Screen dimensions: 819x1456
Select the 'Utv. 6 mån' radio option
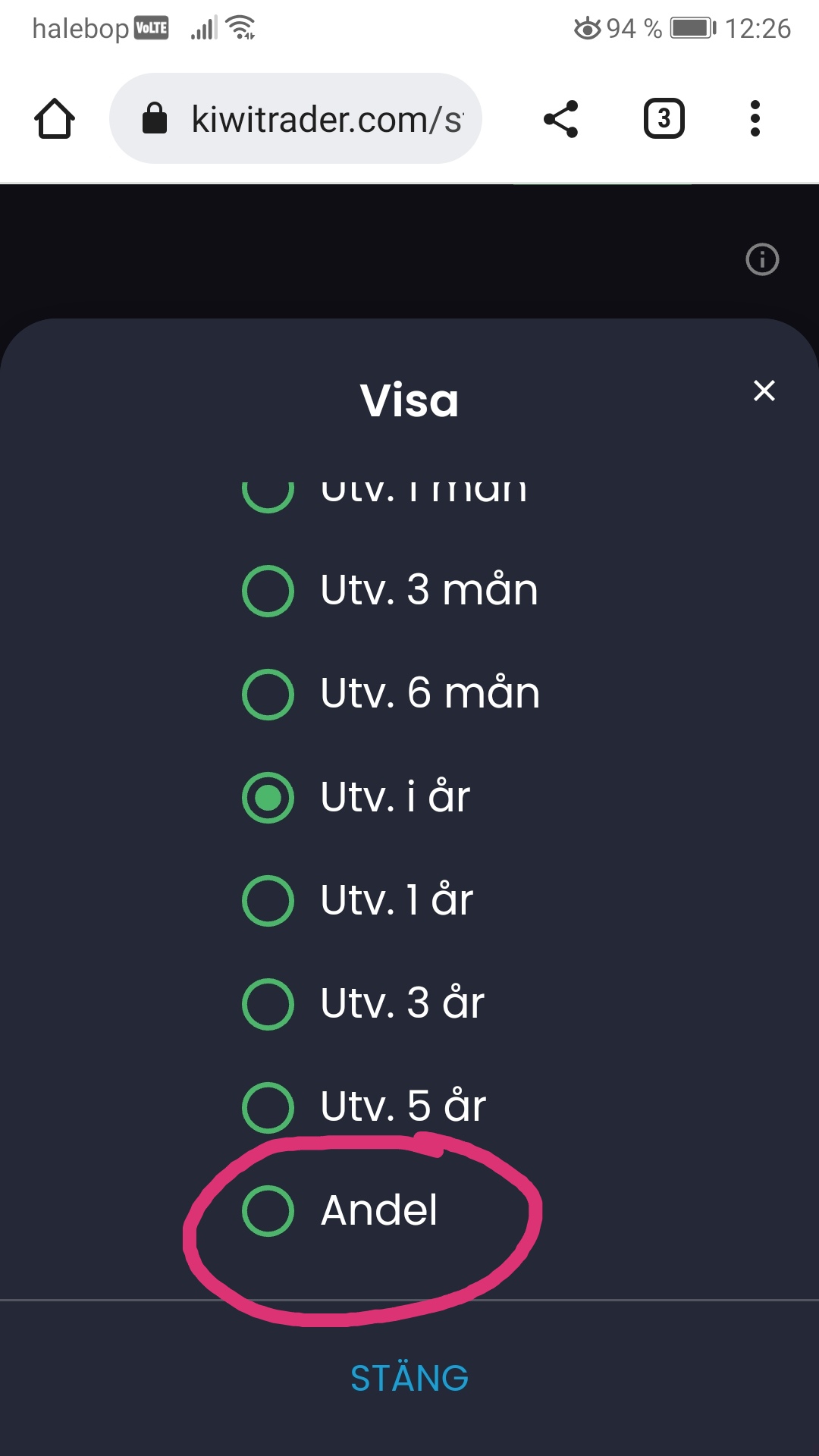[x=268, y=694]
